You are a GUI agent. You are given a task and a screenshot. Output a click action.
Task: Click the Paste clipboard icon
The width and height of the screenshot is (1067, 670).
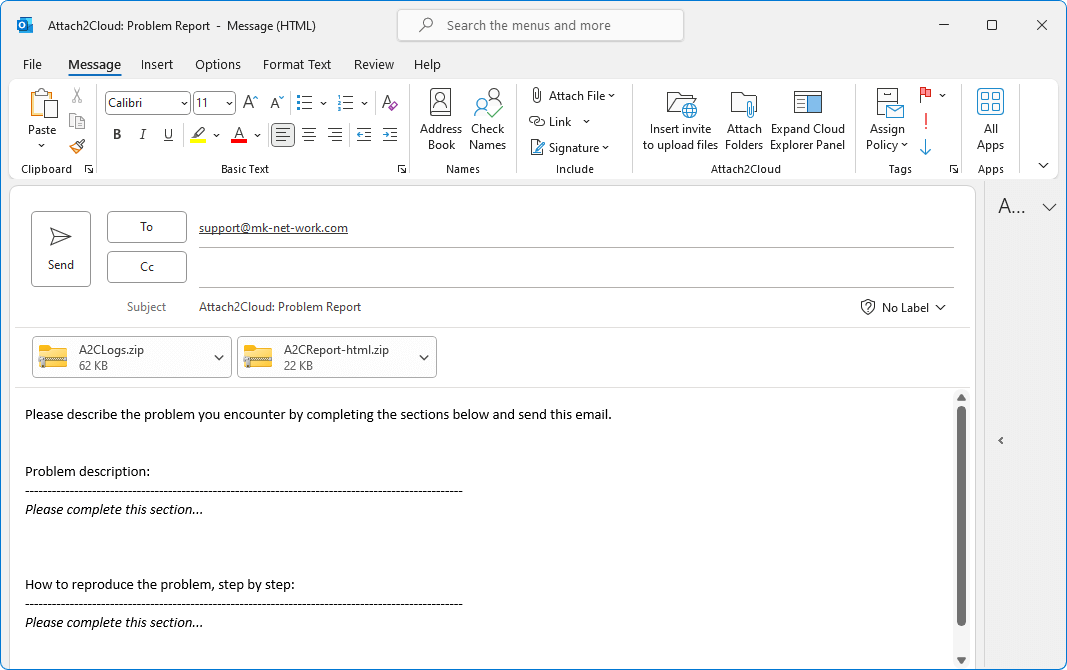pyautogui.click(x=42, y=104)
